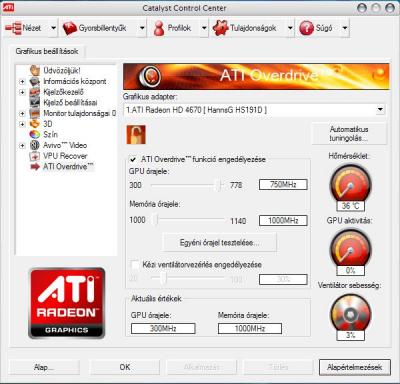The width and height of the screenshot is (400, 384).
Task: Select Kijelző beállításai tree entry
Action: pos(70,103)
